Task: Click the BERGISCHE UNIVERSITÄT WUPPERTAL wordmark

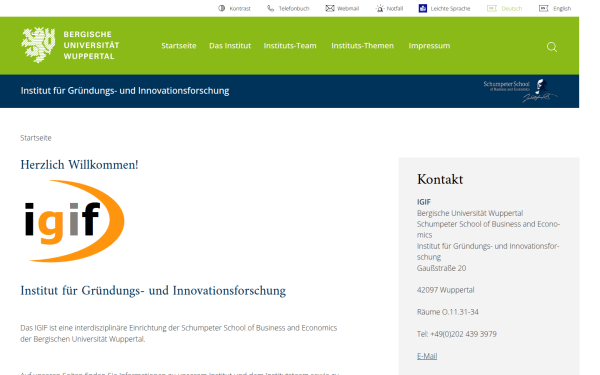Action: pyautogui.click(x=91, y=45)
